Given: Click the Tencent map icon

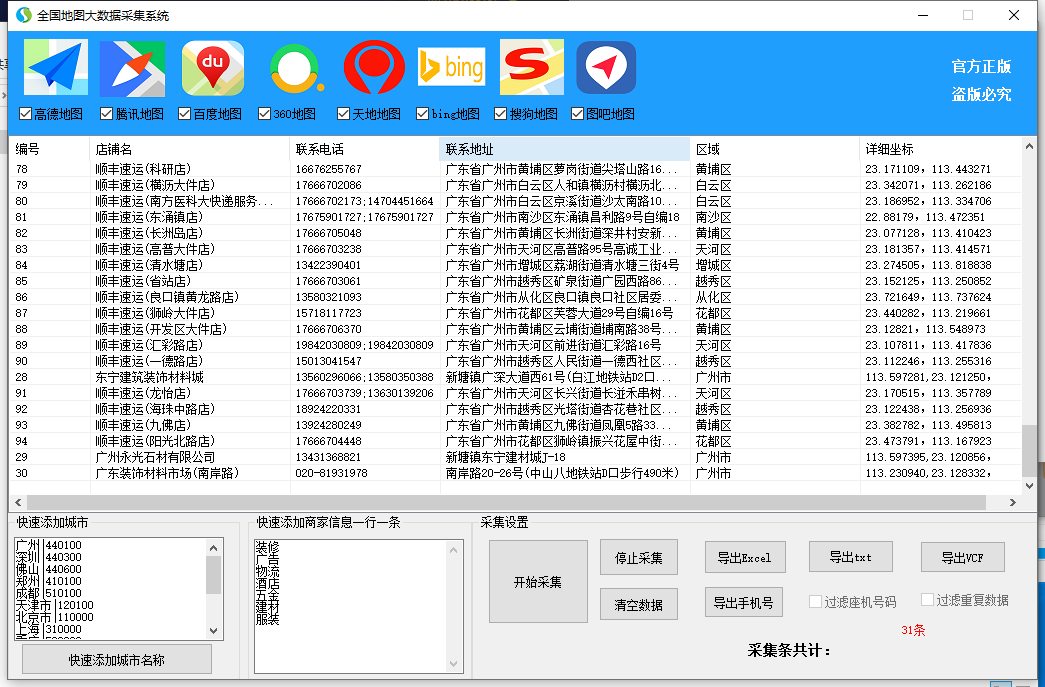Looking at the screenshot, I should coord(132,68).
